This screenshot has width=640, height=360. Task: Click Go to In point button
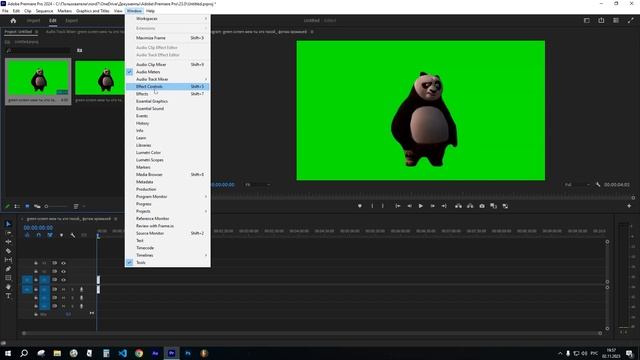(x=398, y=206)
